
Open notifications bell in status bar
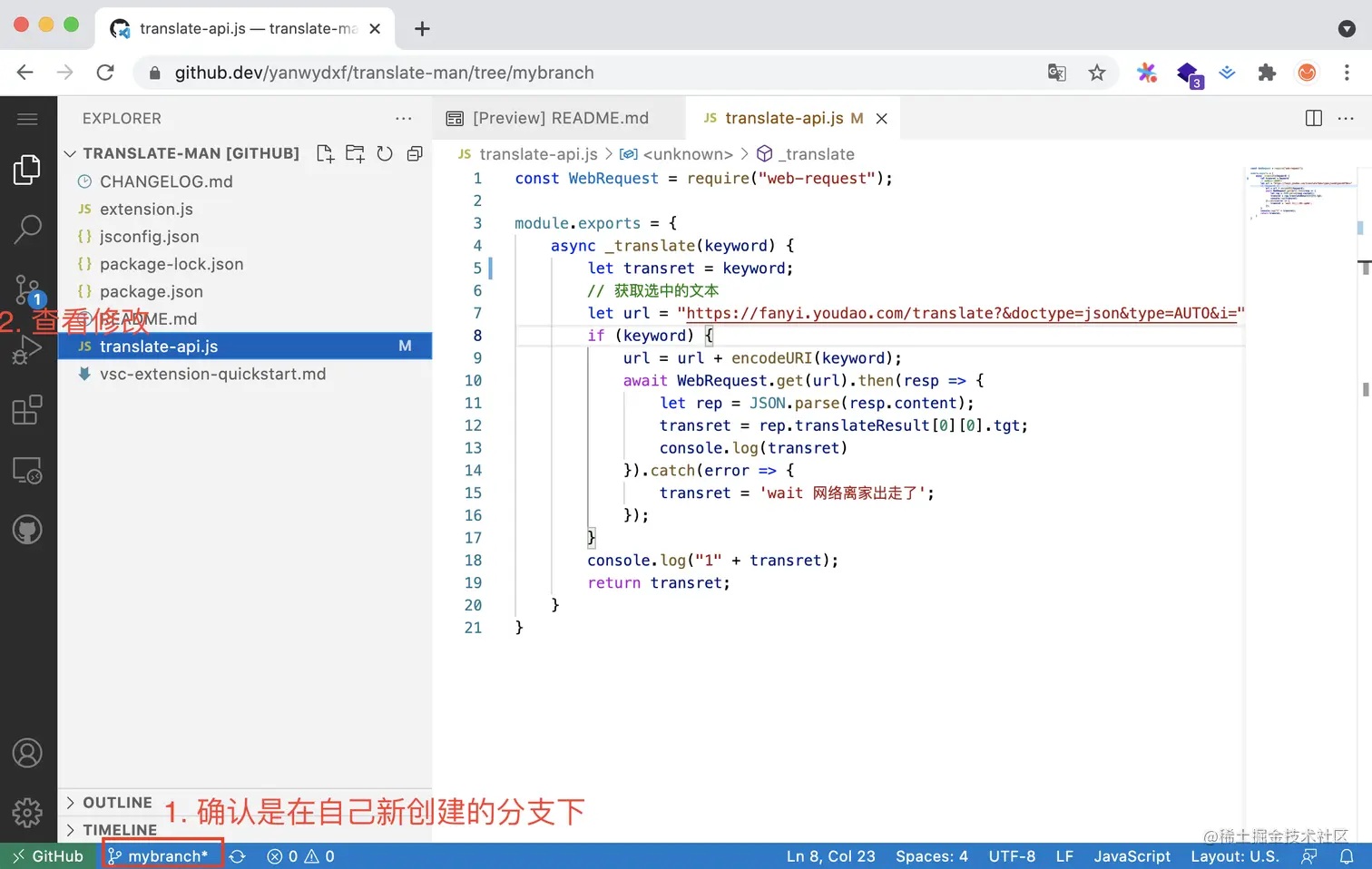[1347, 856]
